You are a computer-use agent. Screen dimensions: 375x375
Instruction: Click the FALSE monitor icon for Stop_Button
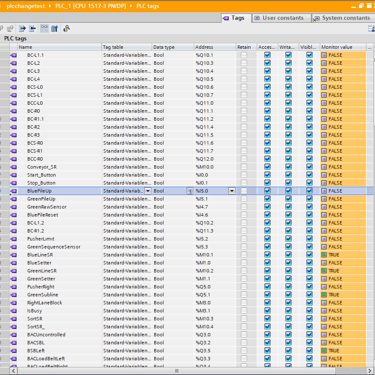pos(324,183)
